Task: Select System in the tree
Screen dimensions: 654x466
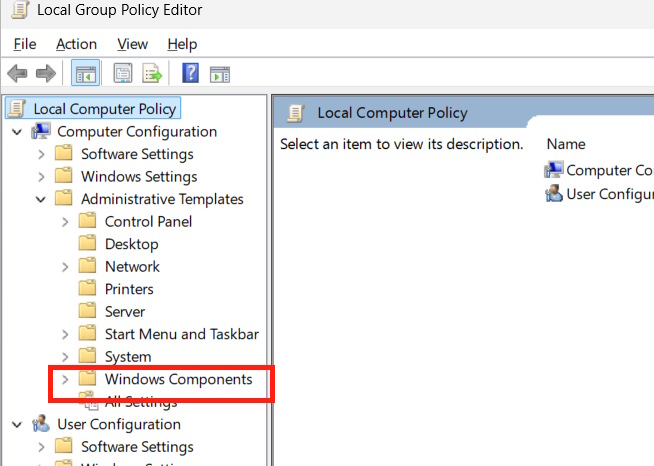Action: click(x=128, y=357)
